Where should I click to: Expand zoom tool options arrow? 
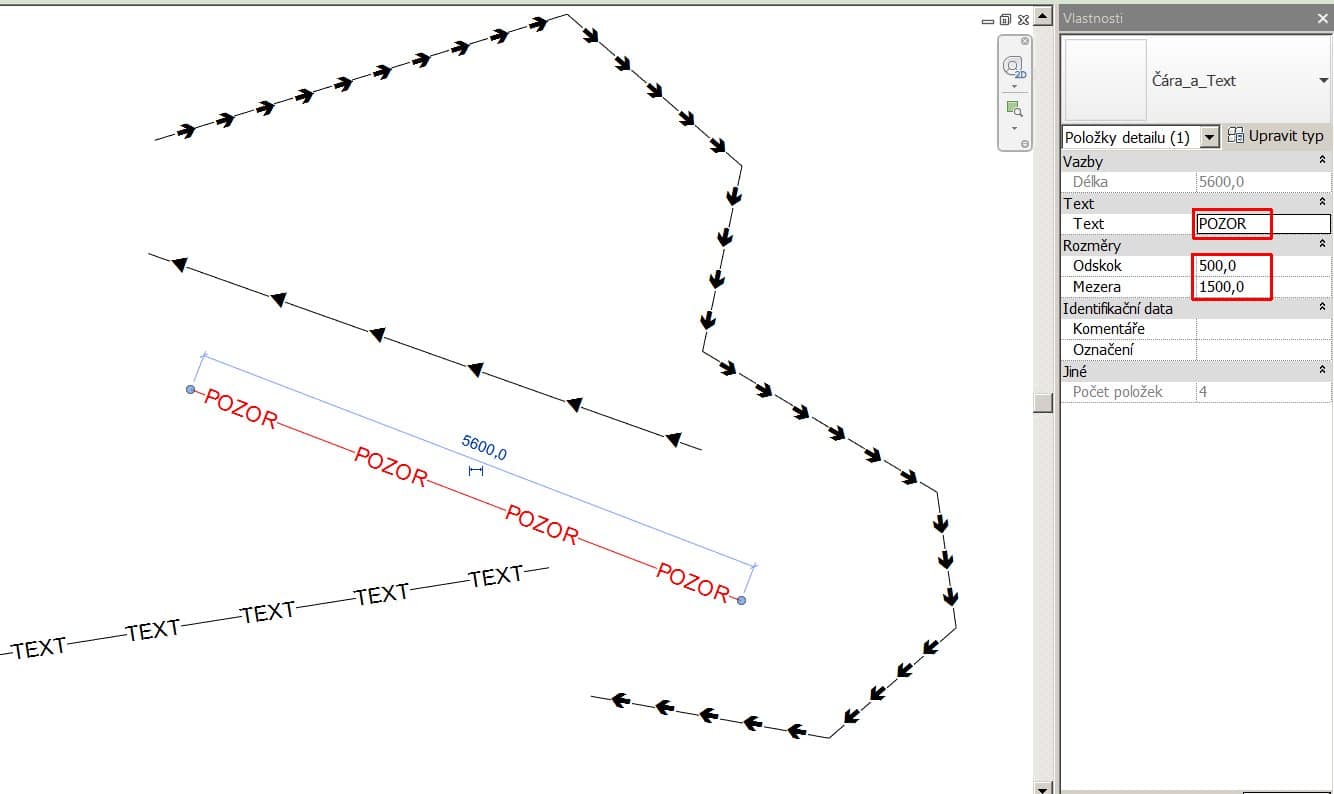click(1014, 128)
